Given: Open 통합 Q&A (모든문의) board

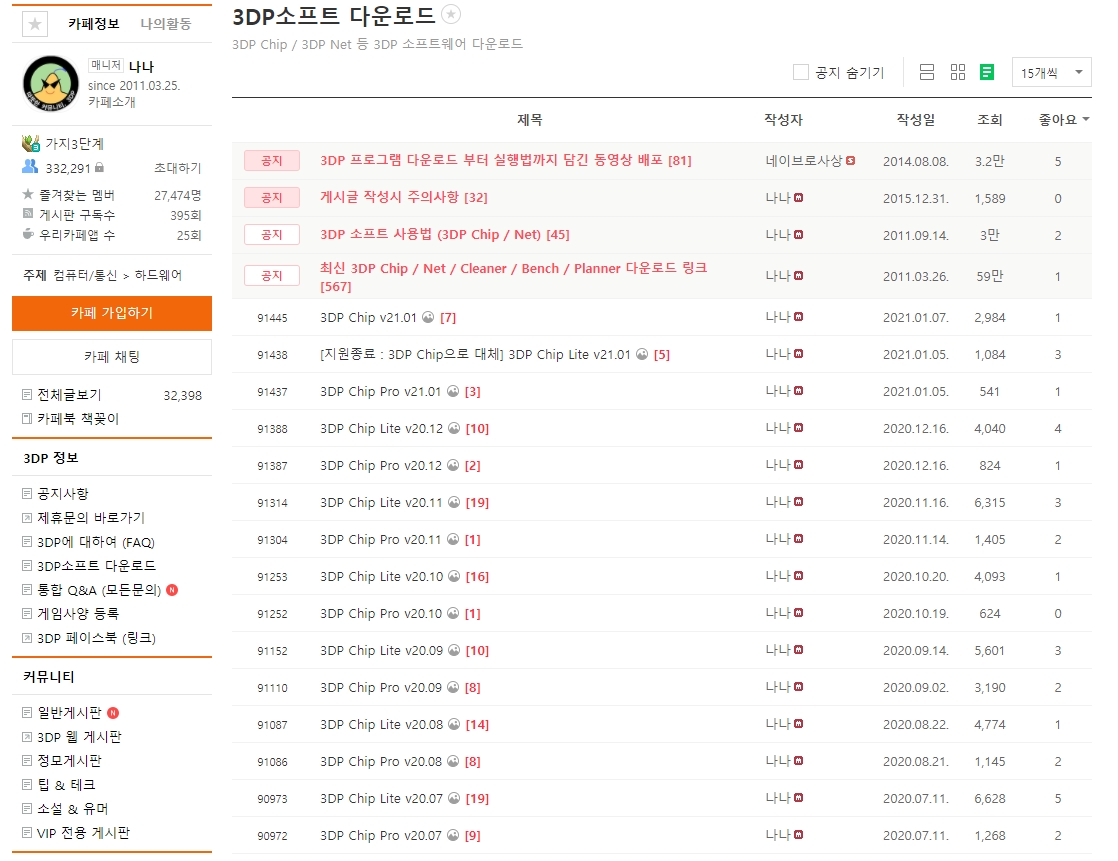Looking at the screenshot, I should pos(99,590).
